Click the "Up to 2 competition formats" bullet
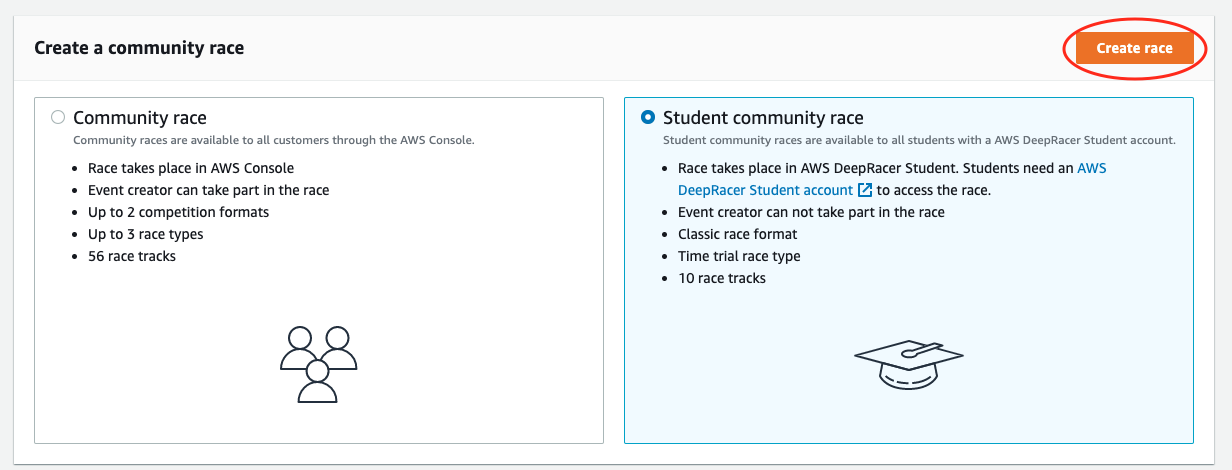1232x470 pixels. [x=178, y=212]
